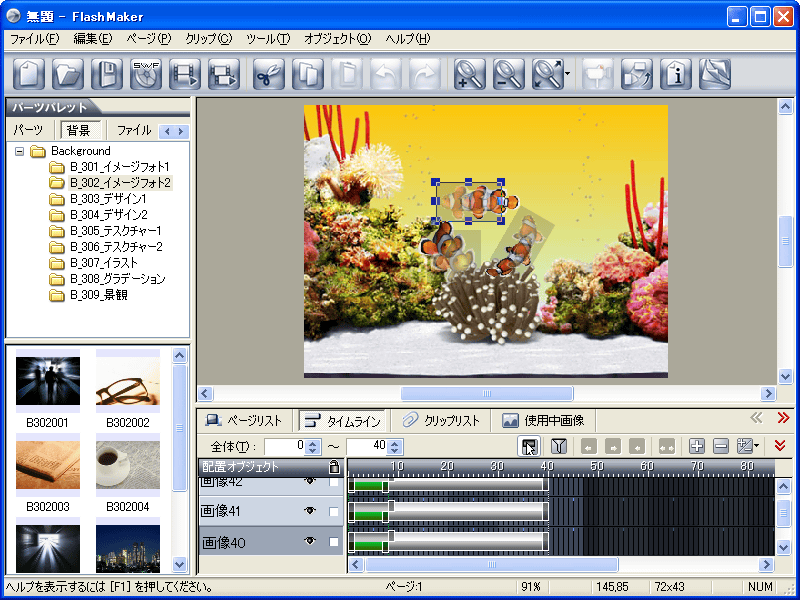Click the grayed-out camera icon in the toolbar

(x=597, y=74)
